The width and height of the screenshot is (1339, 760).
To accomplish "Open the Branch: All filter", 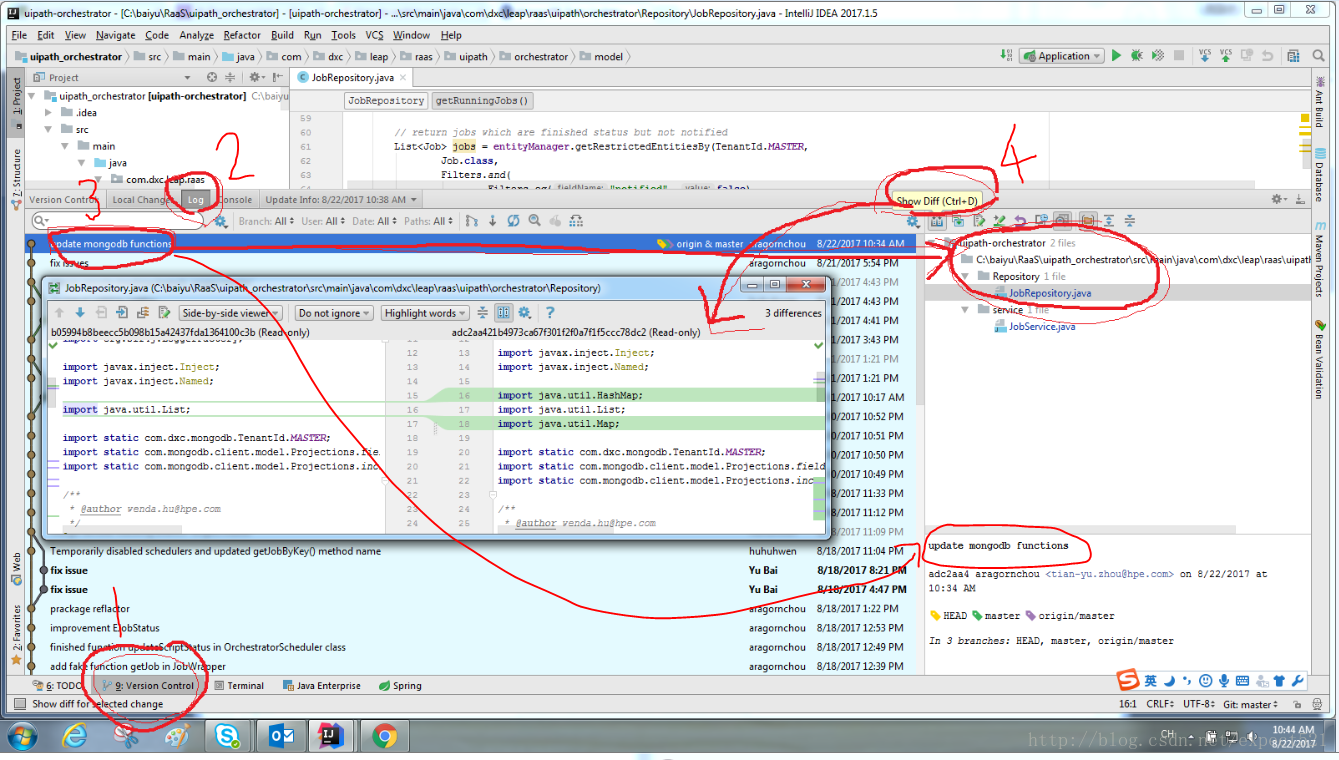I will (x=267, y=221).
